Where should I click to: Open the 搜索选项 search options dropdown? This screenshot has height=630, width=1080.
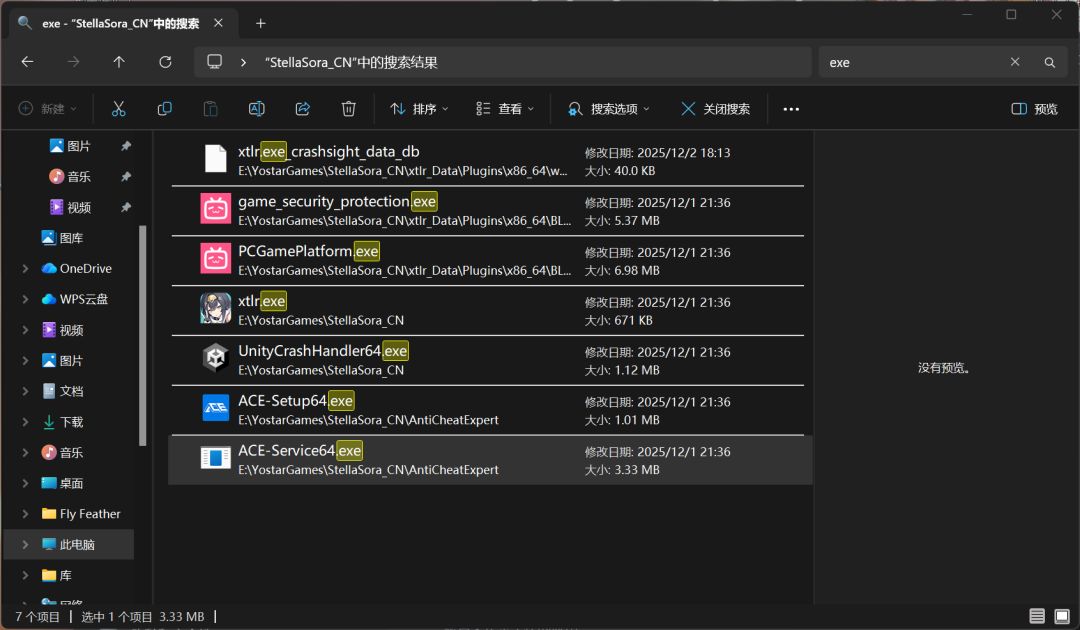[609, 109]
